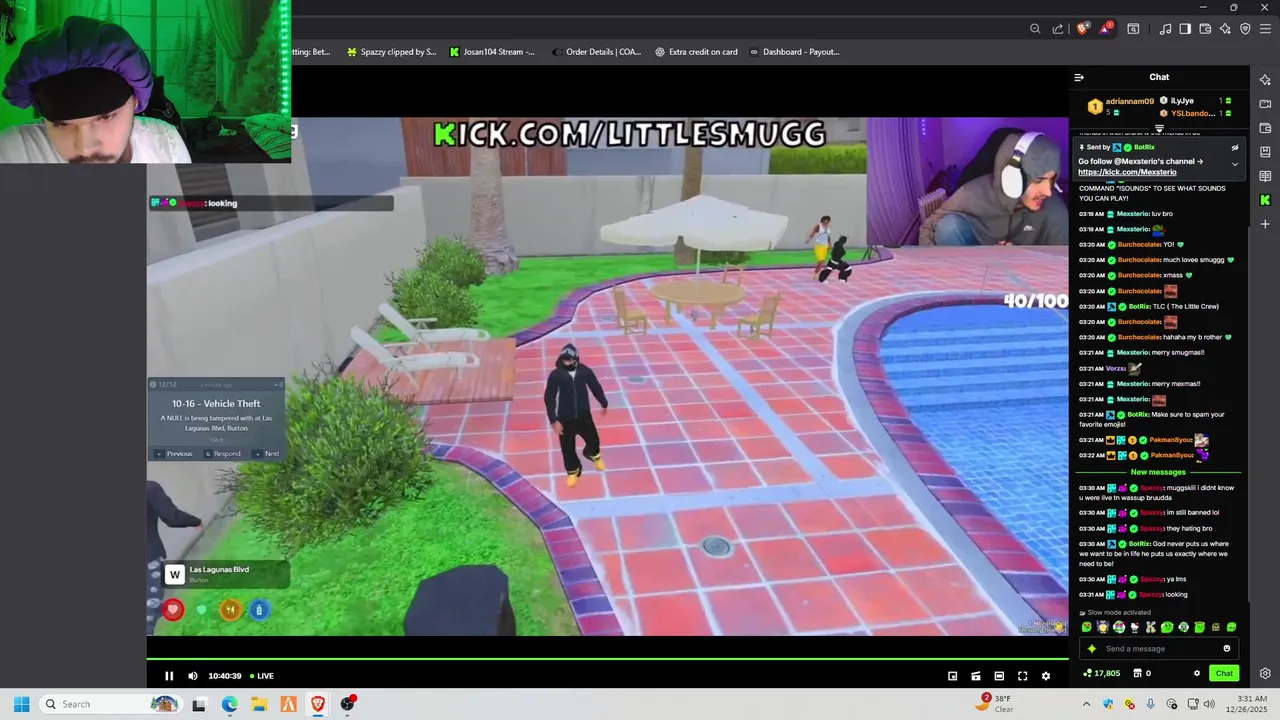
Task: Open Extra credit on card bookmark
Action: [696, 52]
